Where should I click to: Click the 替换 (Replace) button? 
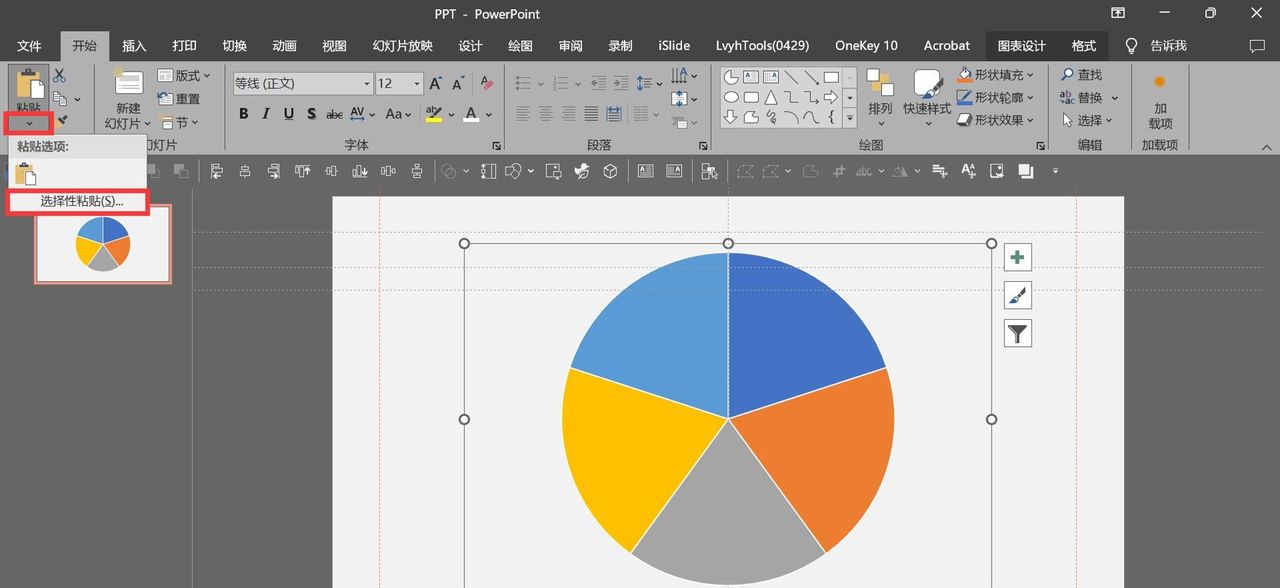[x=1089, y=98]
